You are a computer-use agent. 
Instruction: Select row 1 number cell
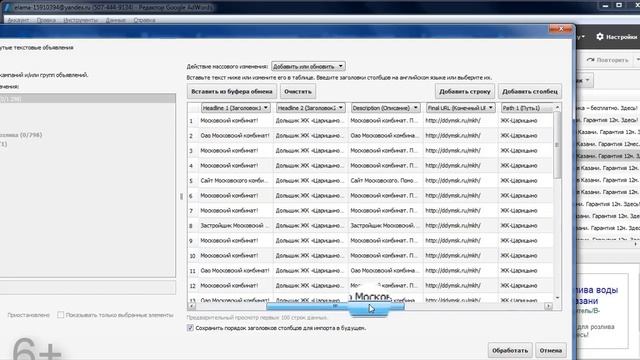pyautogui.click(x=193, y=121)
